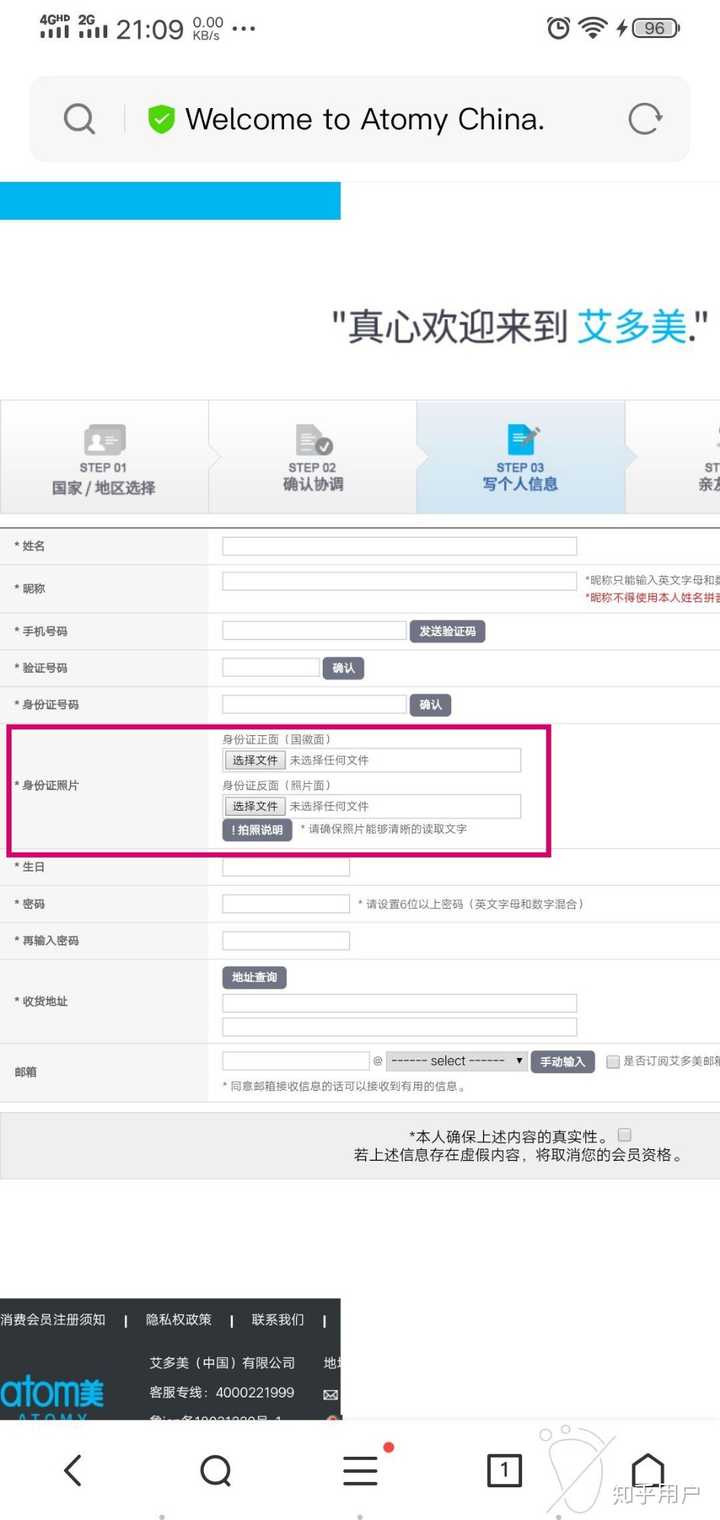The width and height of the screenshot is (720, 1520).
Task: Tap the customer hotline 4000221999 text
Action: (255, 1392)
